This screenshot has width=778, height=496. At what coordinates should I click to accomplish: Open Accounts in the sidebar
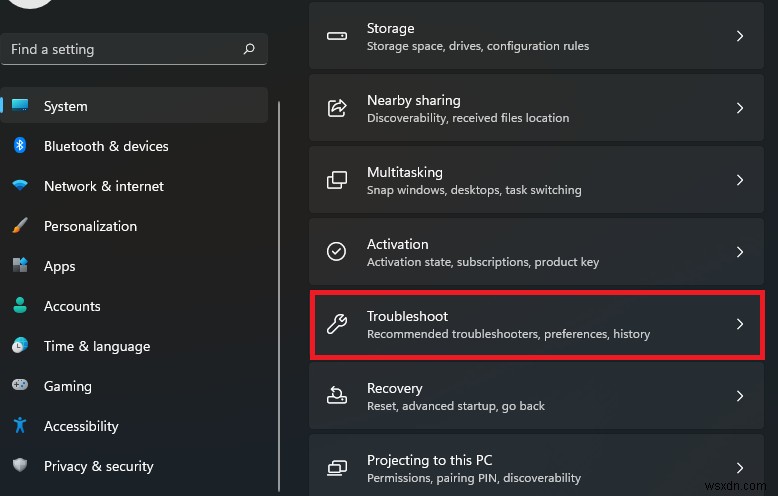pos(72,306)
